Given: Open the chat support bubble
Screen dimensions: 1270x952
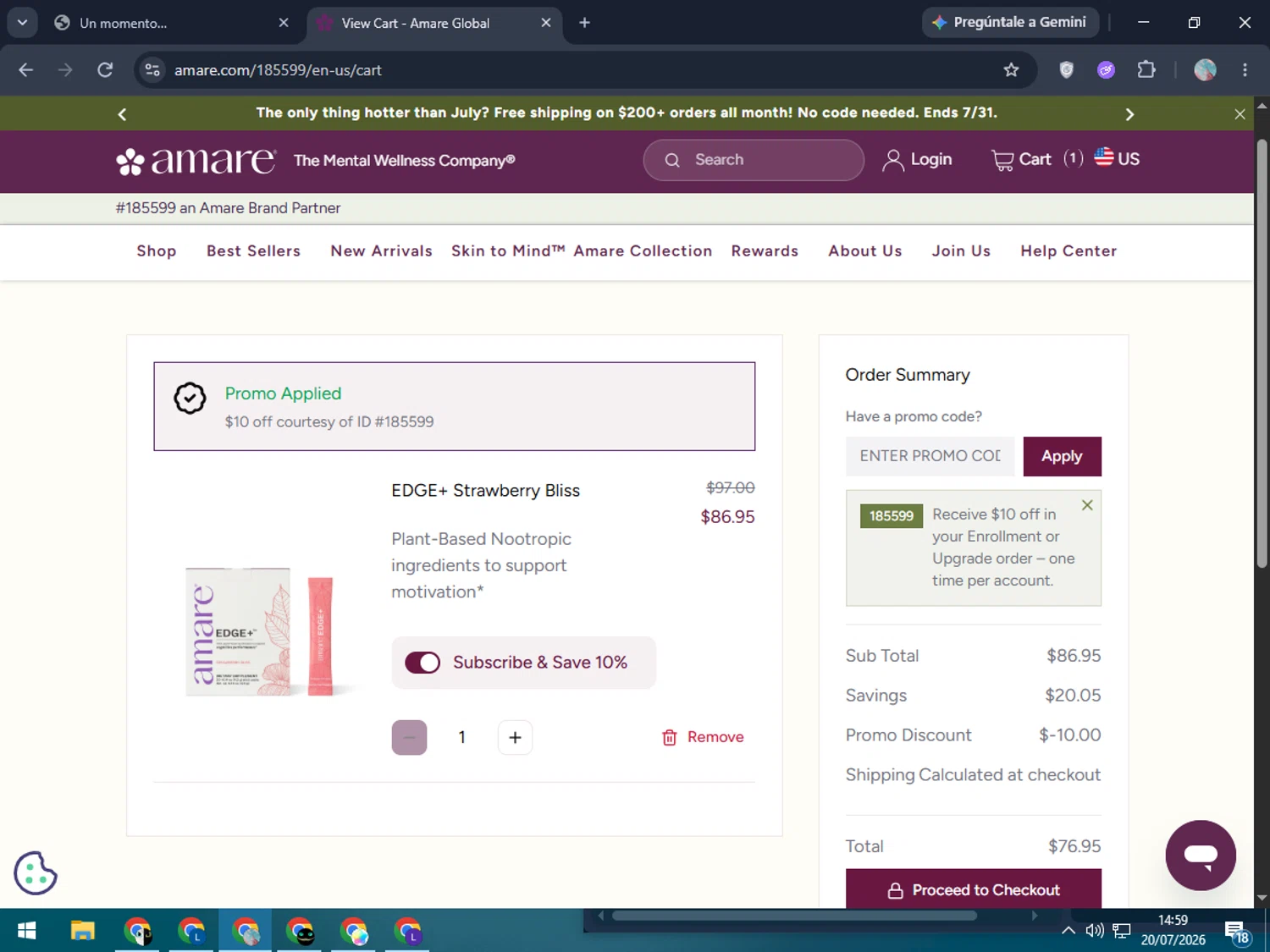Looking at the screenshot, I should pos(1201,855).
